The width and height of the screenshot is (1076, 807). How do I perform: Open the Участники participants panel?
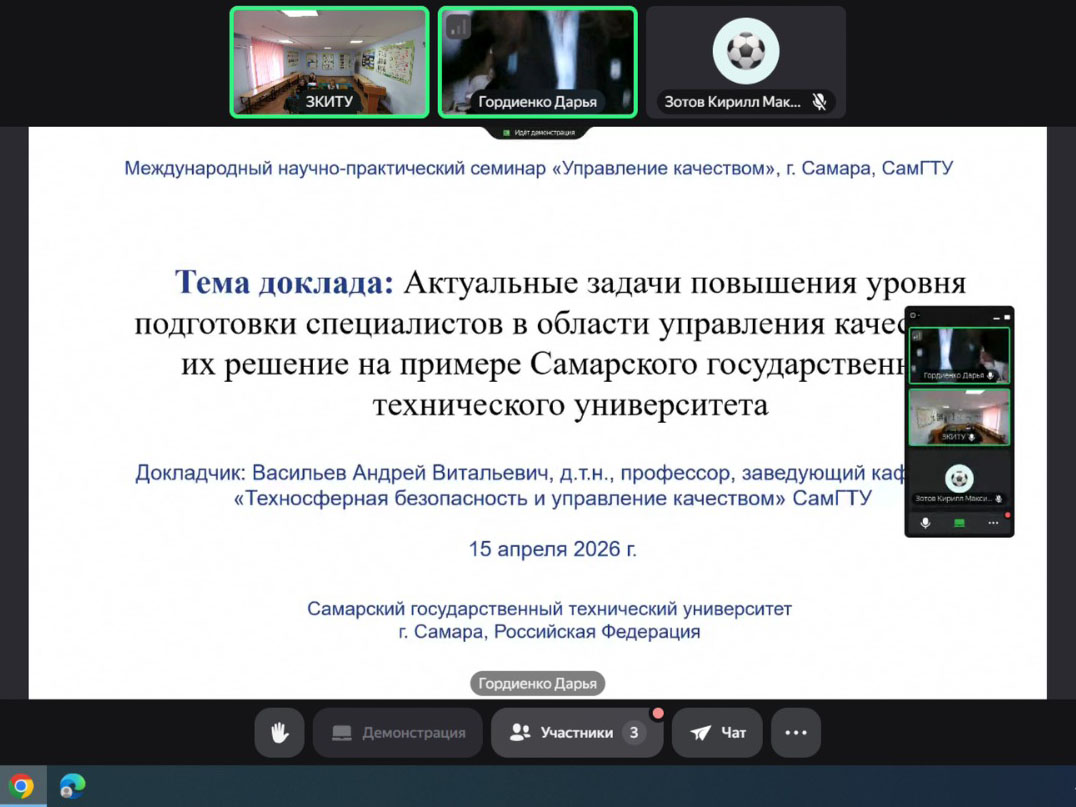(x=576, y=733)
